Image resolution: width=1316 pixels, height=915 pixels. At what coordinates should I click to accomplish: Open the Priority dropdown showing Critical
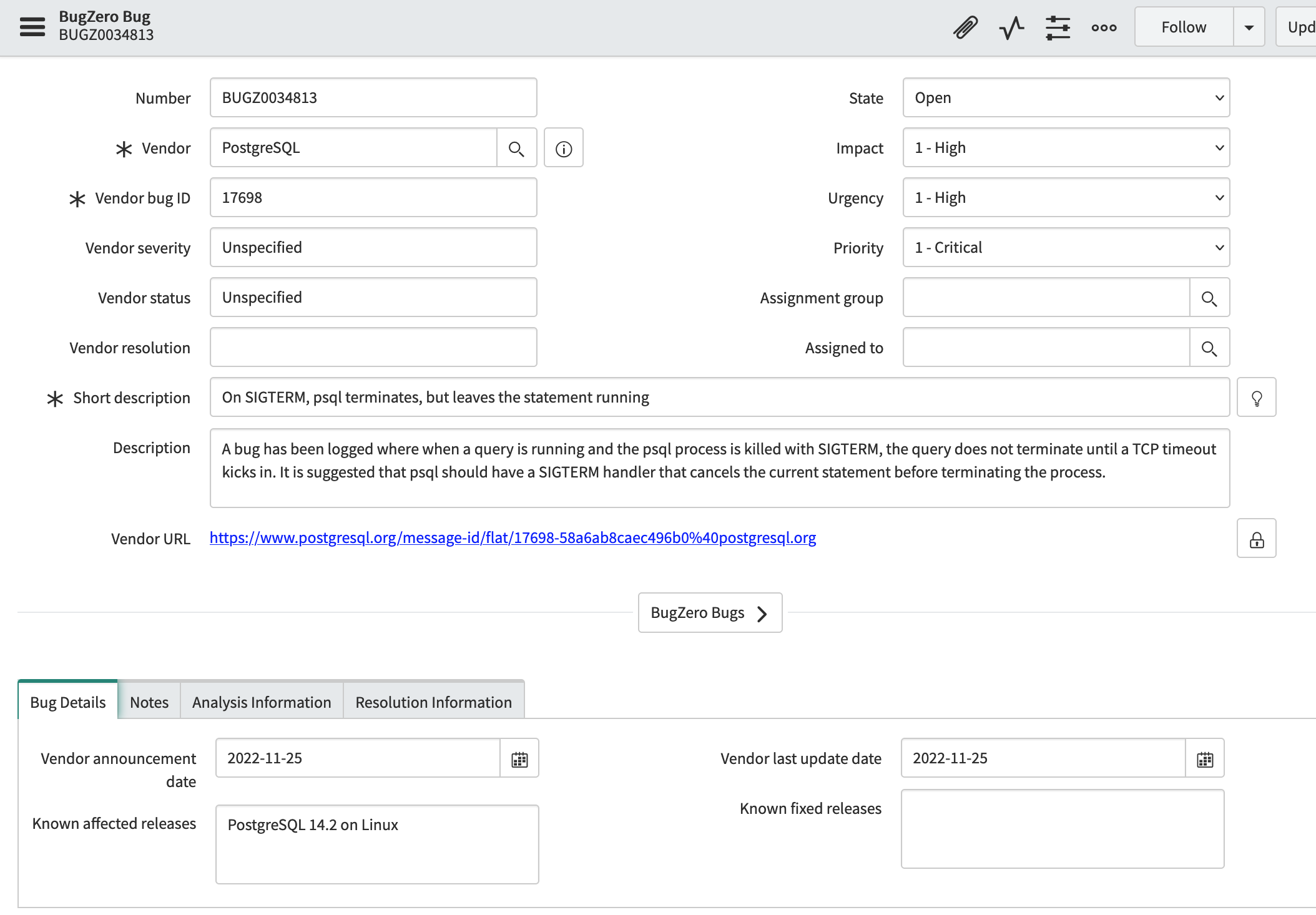pos(1066,248)
